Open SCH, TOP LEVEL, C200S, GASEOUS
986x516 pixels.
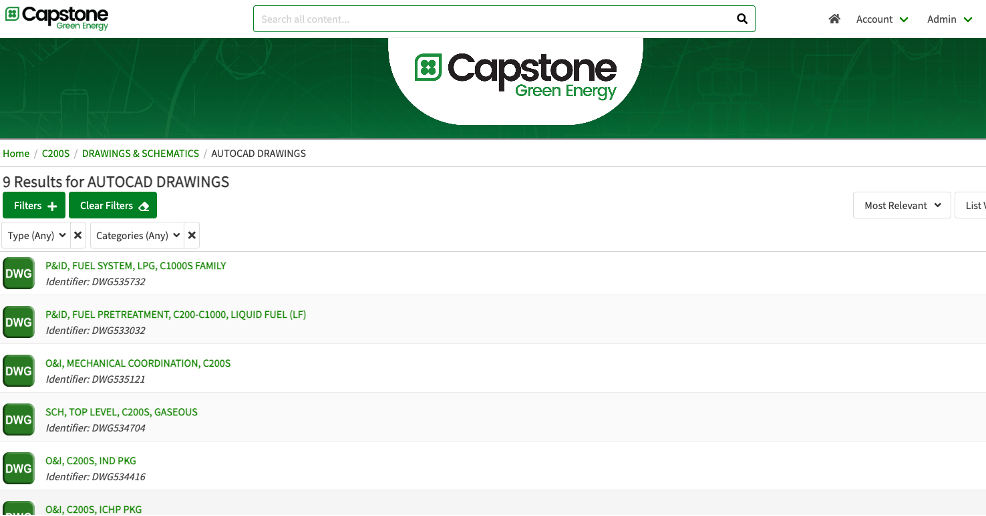pyautogui.click(x=121, y=412)
